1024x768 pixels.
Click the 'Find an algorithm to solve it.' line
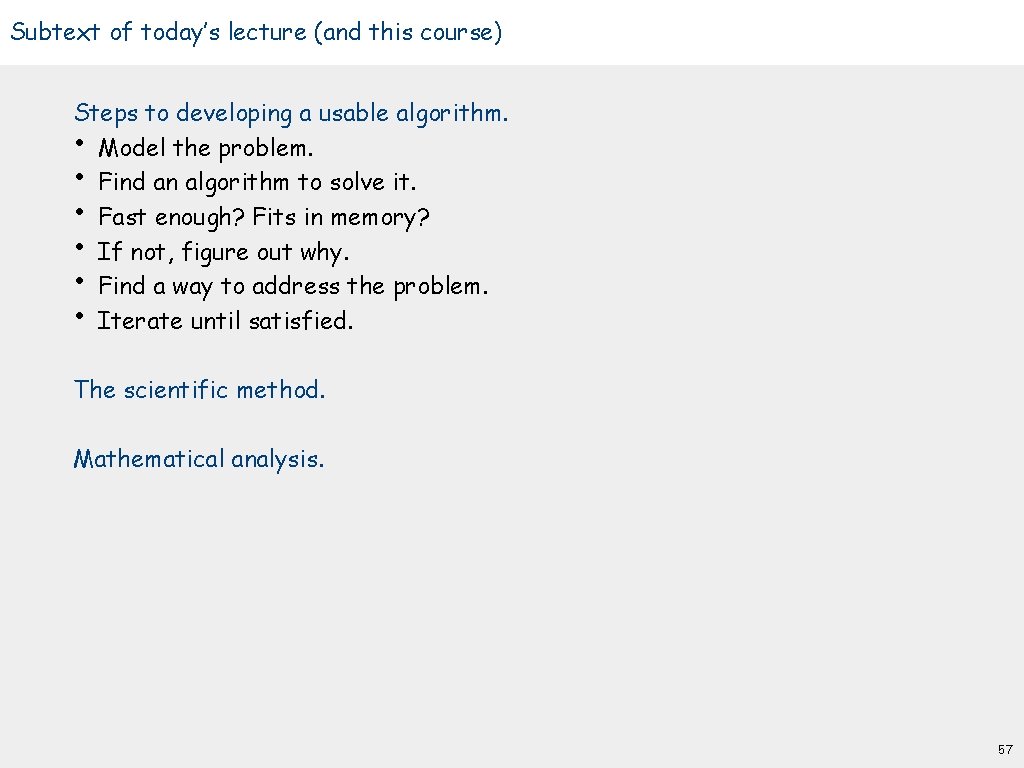(257, 182)
